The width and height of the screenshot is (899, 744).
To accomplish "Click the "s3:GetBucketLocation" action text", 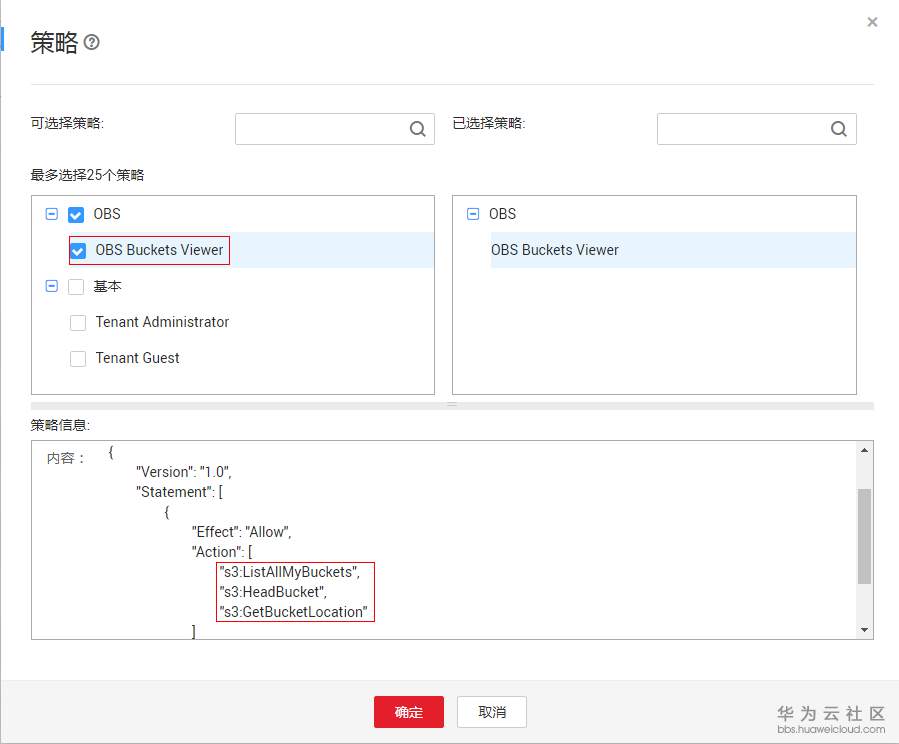I will click(x=294, y=612).
